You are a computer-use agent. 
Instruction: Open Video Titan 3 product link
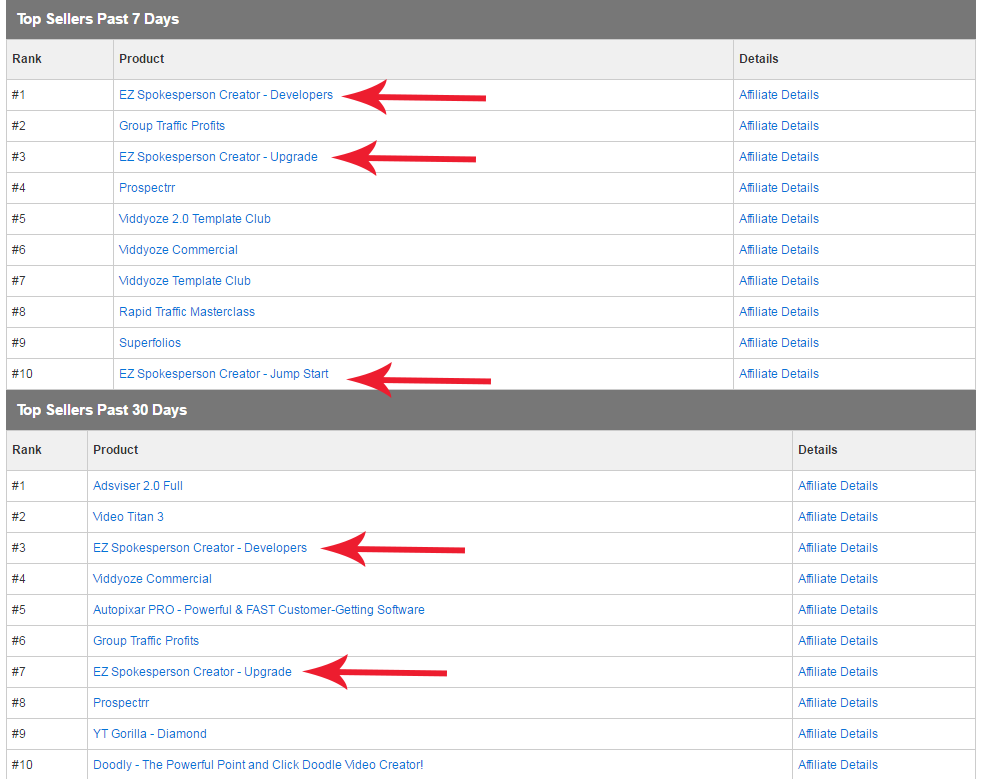128,517
